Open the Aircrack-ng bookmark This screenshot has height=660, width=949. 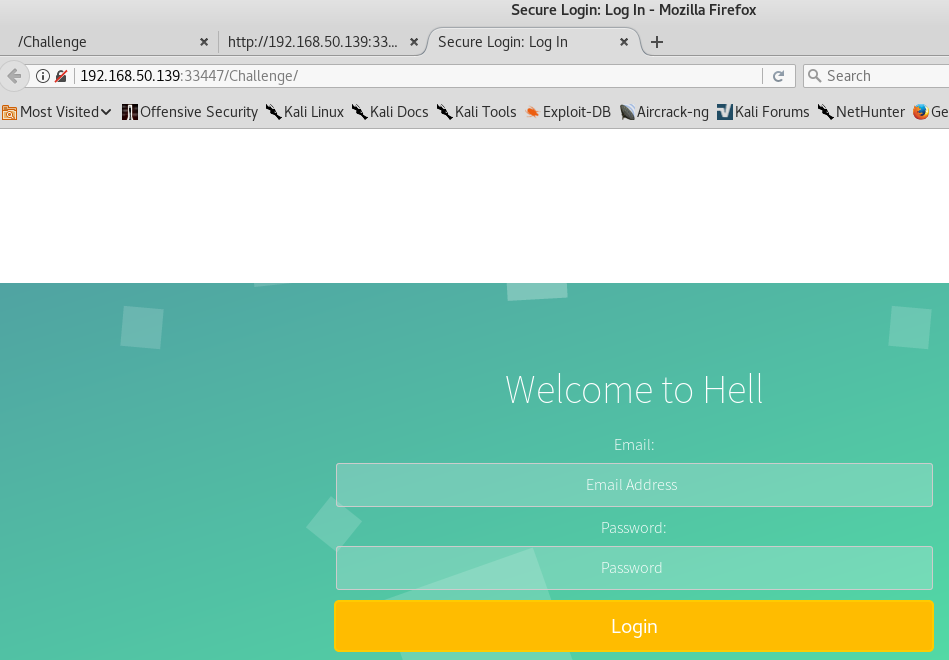point(664,112)
